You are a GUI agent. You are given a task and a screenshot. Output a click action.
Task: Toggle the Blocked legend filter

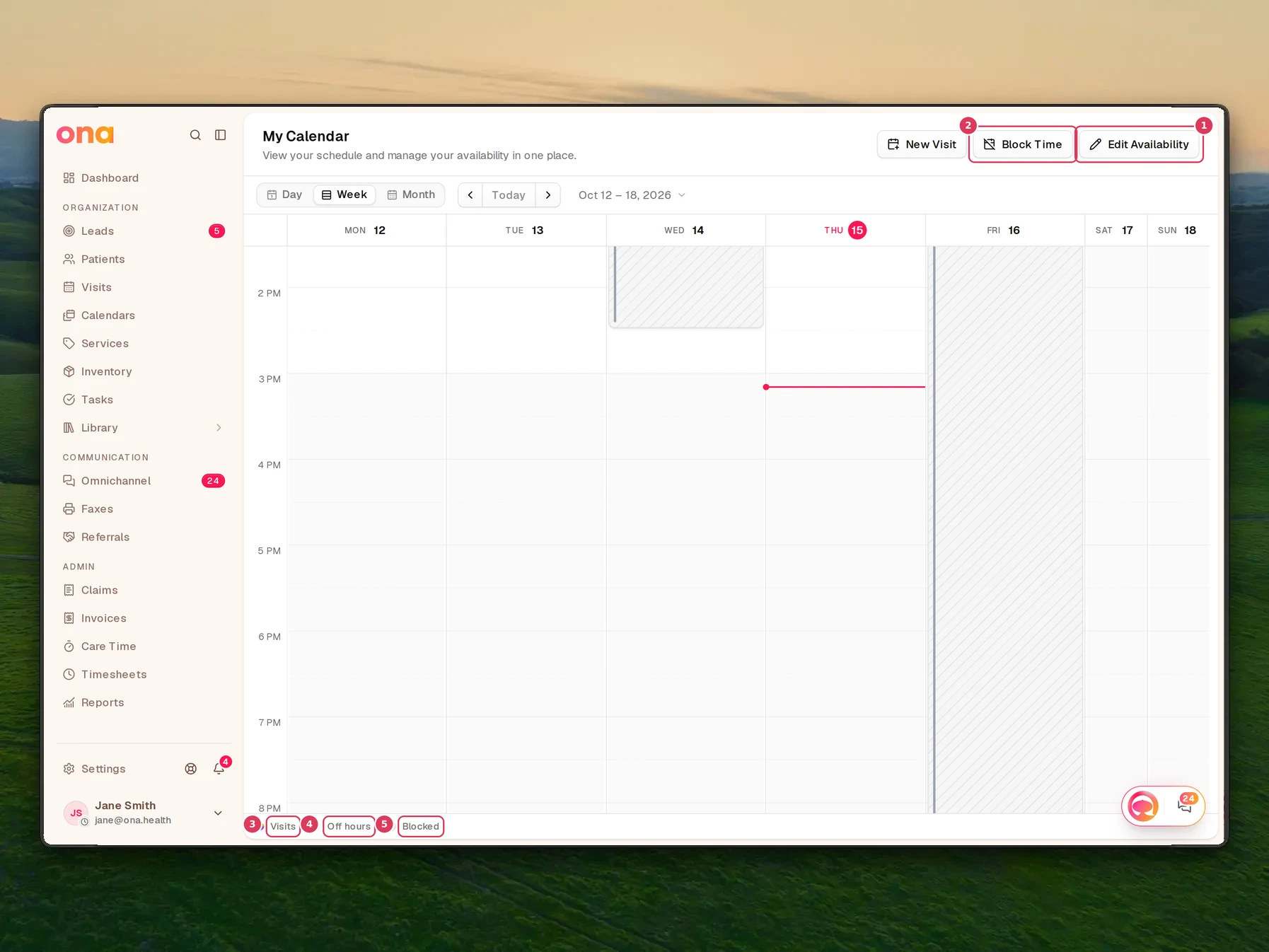pos(421,826)
